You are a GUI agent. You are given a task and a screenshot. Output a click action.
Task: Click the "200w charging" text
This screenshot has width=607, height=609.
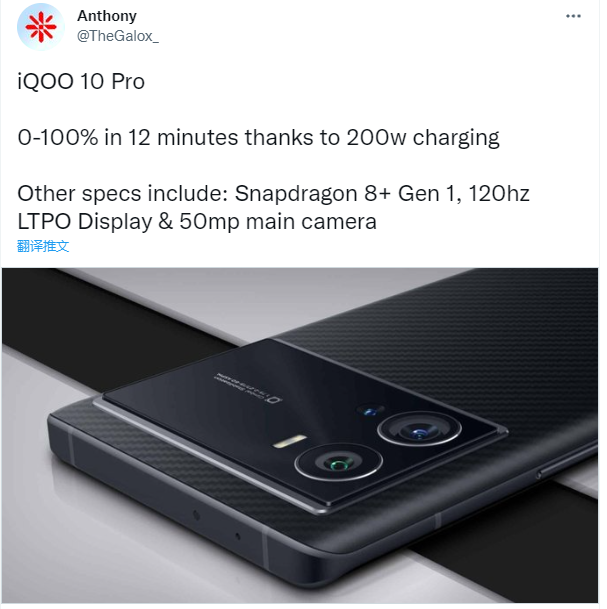tap(423, 138)
